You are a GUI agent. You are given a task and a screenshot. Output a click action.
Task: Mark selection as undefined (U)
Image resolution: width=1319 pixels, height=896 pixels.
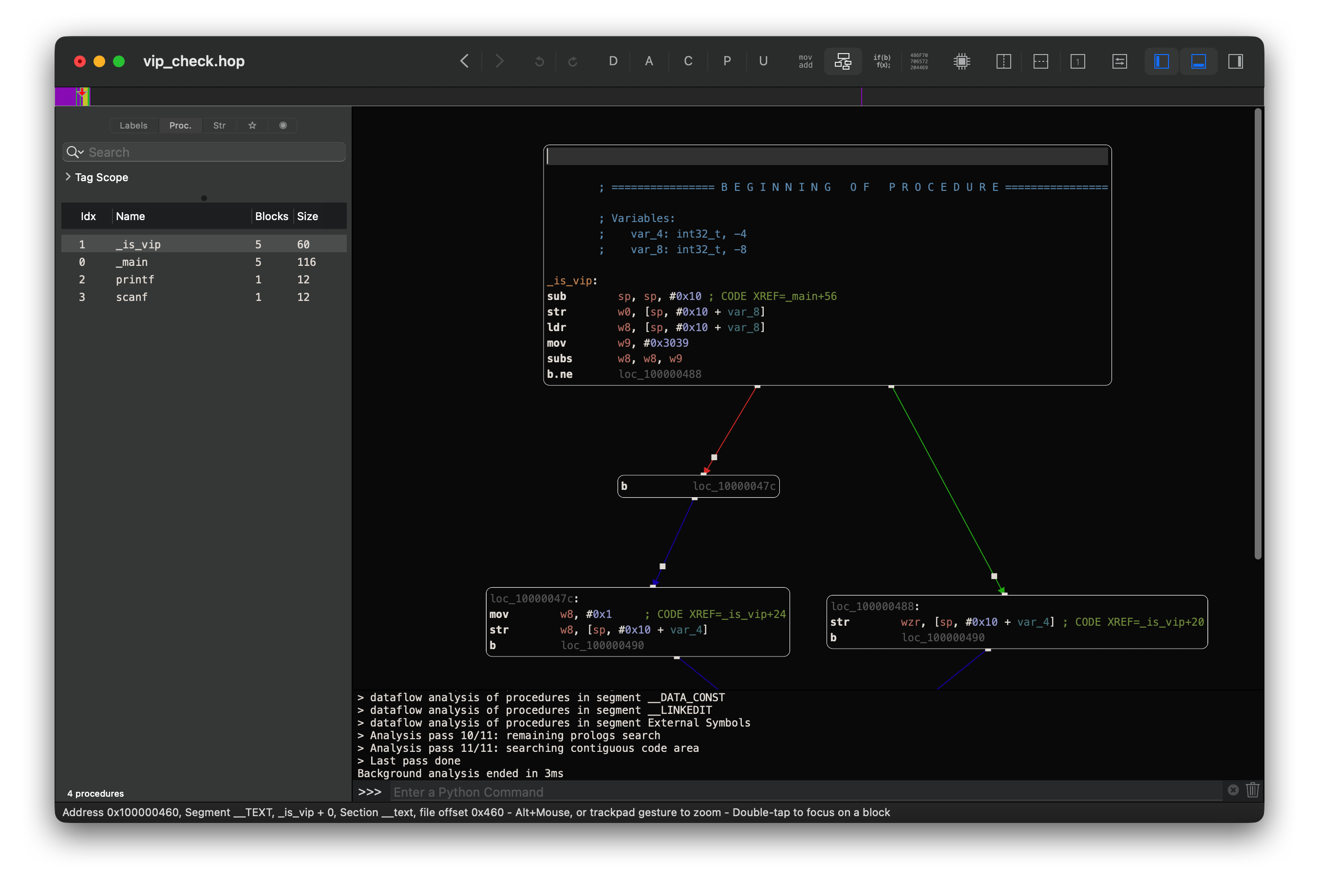point(763,61)
